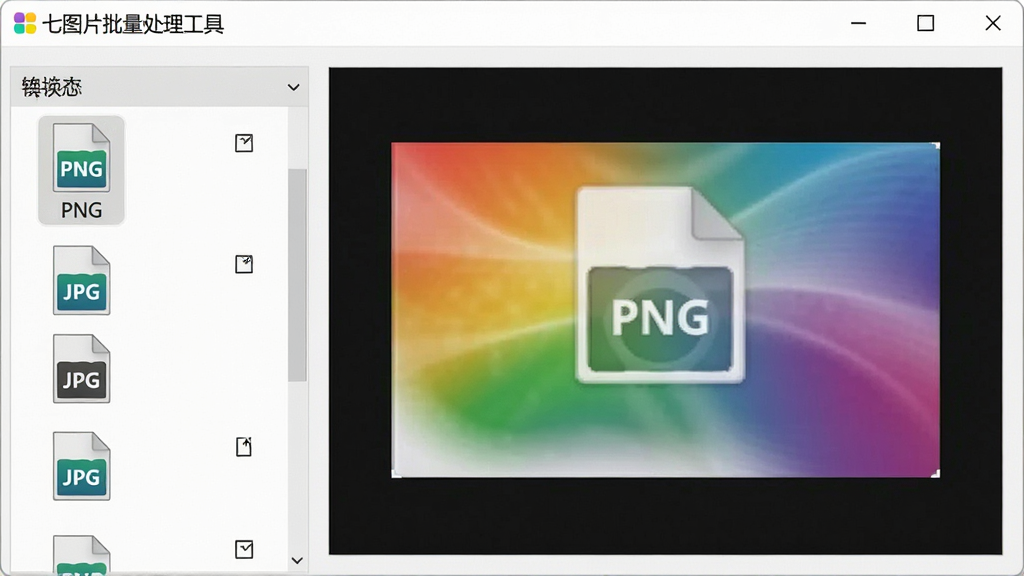This screenshot has width=1024, height=576.
Task: Minimize the batch image tool window
Action: tap(858, 24)
